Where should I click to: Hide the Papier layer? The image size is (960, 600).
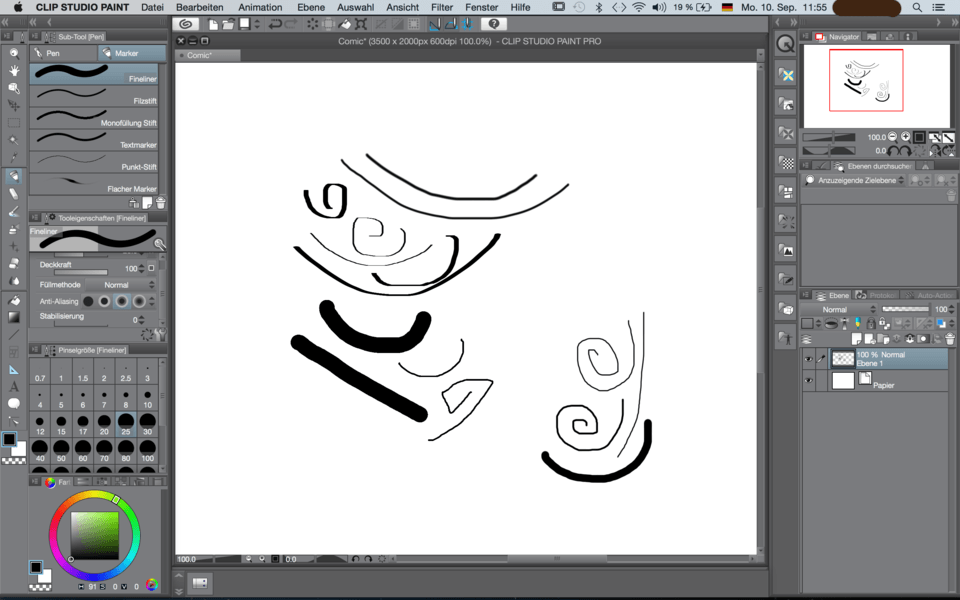tap(809, 380)
